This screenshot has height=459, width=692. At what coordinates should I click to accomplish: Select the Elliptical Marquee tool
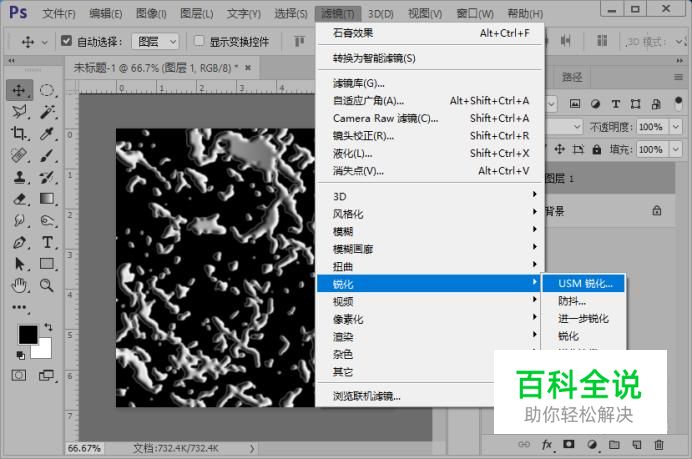click(x=47, y=90)
